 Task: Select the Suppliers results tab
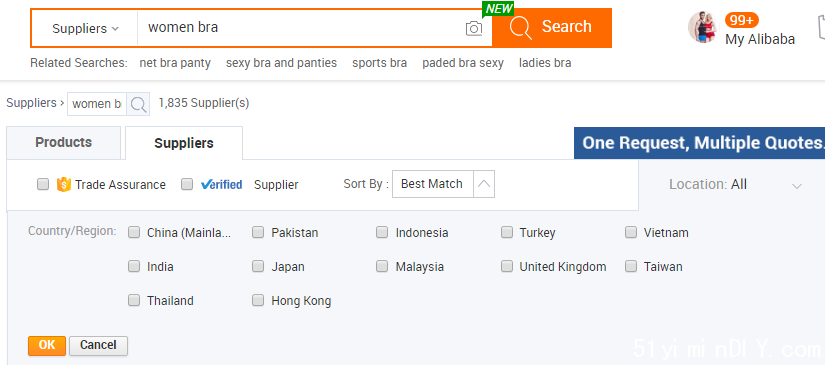coord(184,143)
